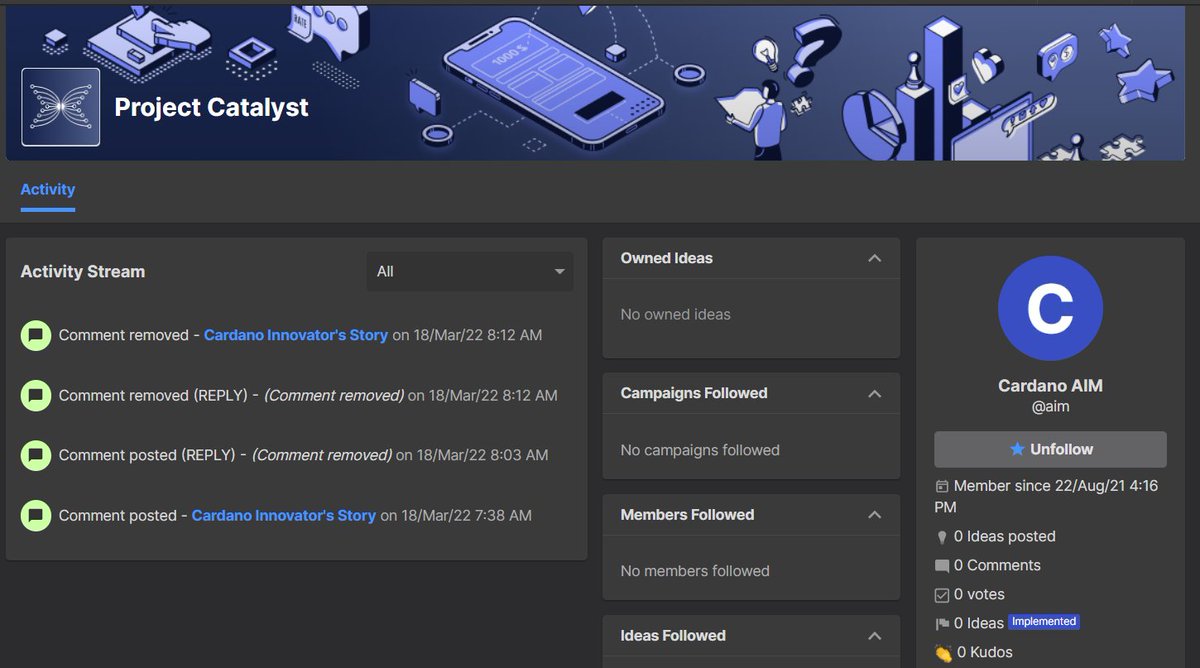Click the clapping hands Kudos icon

click(x=943, y=653)
